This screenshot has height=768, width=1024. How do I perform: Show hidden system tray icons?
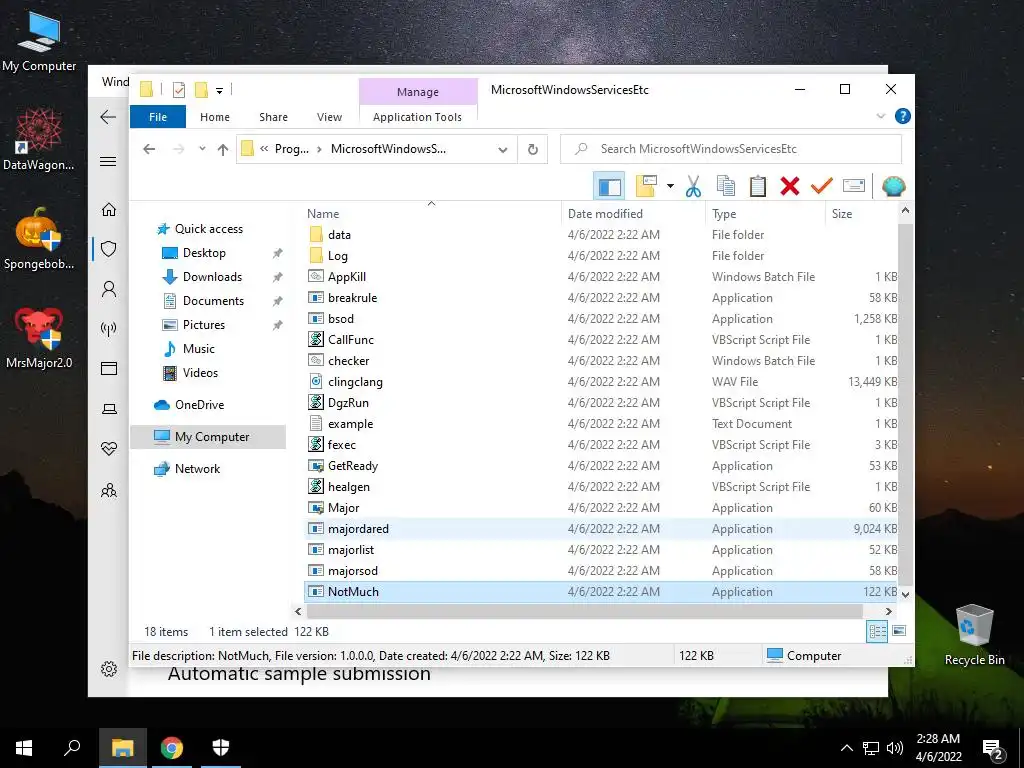(846, 748)
